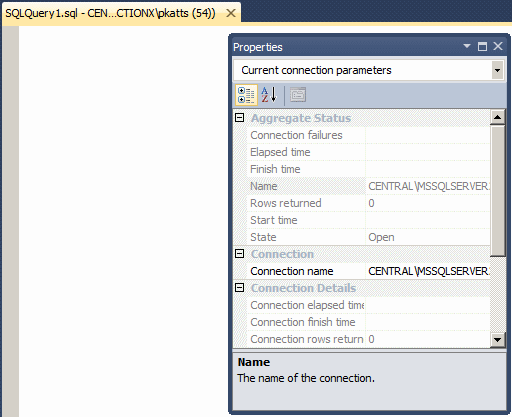Open the Property Pages icon
The width and height of the screenshot is (512, 417).
coord(298,95)
